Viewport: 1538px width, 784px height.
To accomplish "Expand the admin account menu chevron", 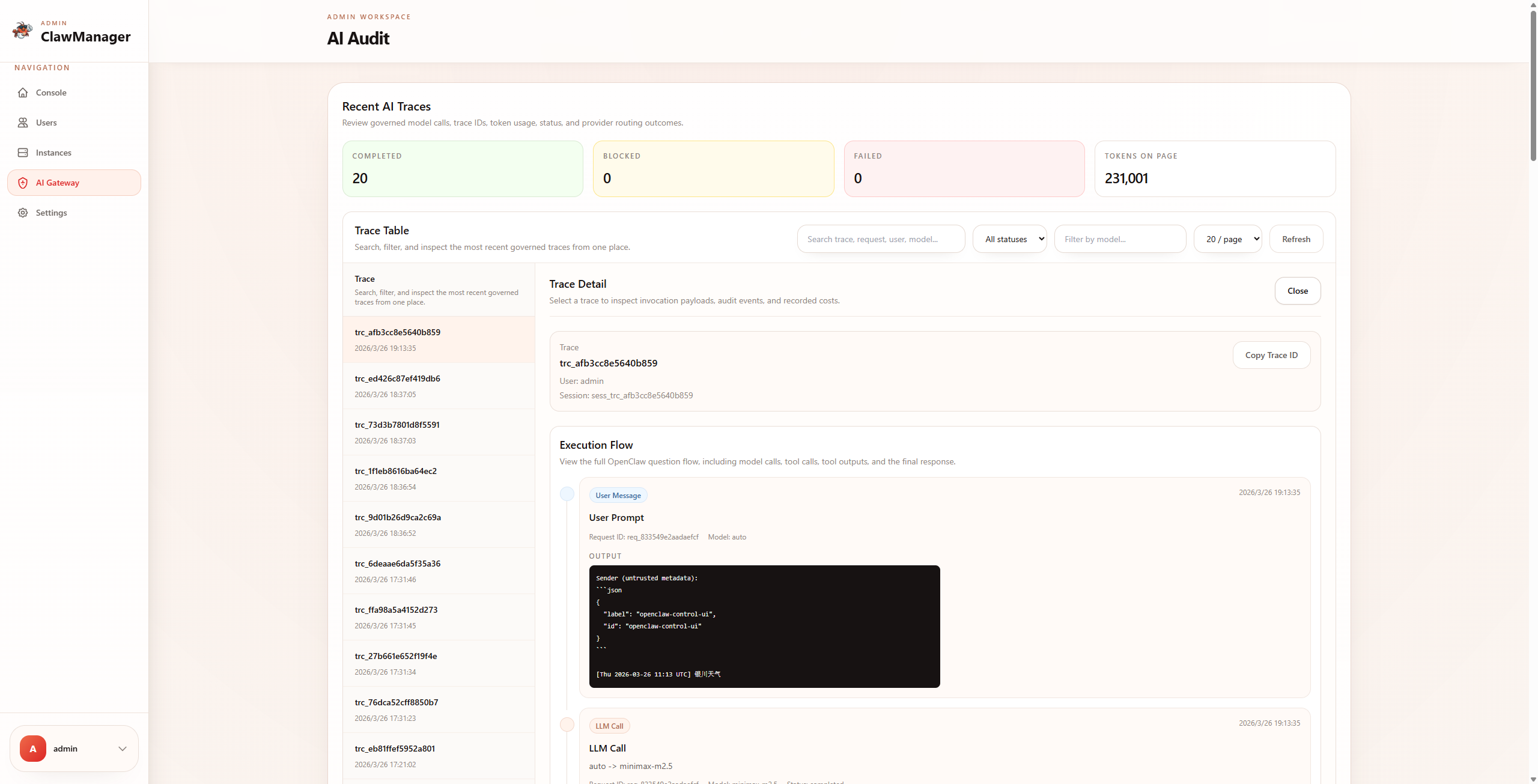I will coord(123,749).
